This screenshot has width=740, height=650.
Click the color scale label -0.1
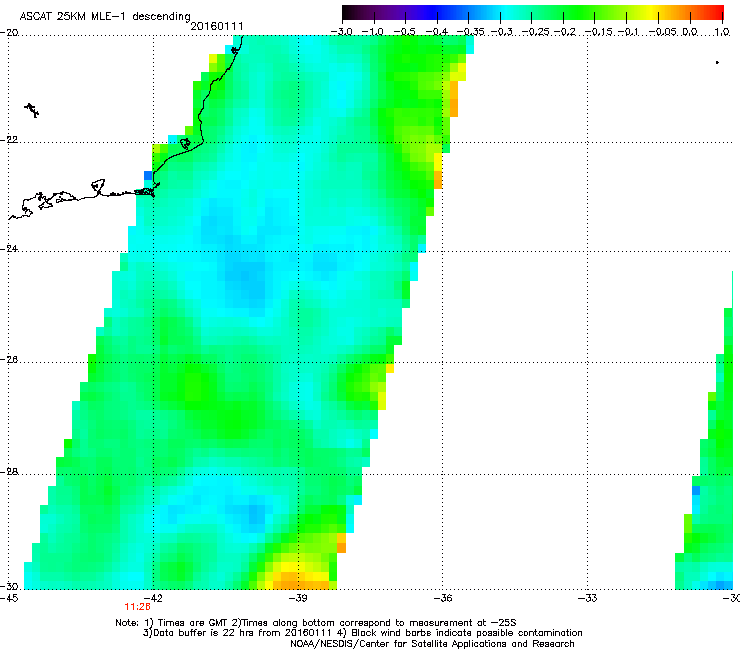(x=628, y=32)
